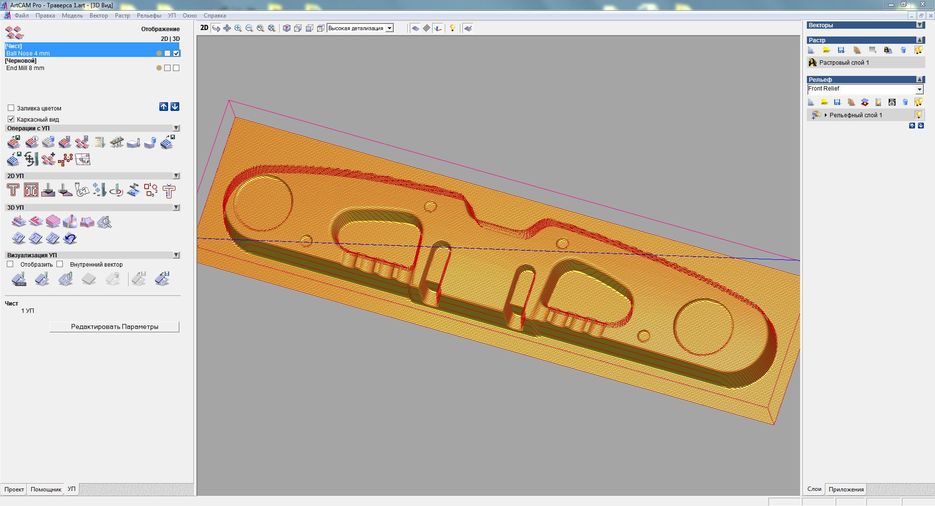Select the 2D Profile toolpath T icon
935x506 pixels.
[13, 190]
